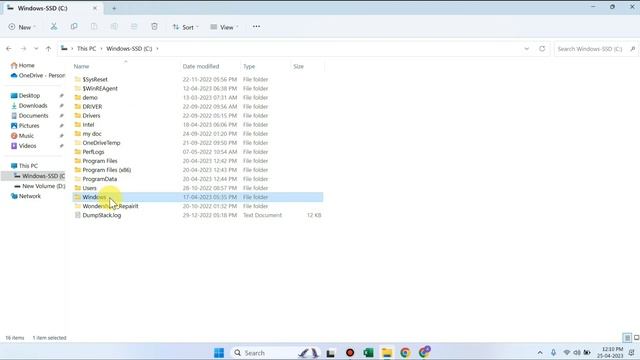Sort by Size column header
The image size is (640, 360).
[x=298, y=66]
